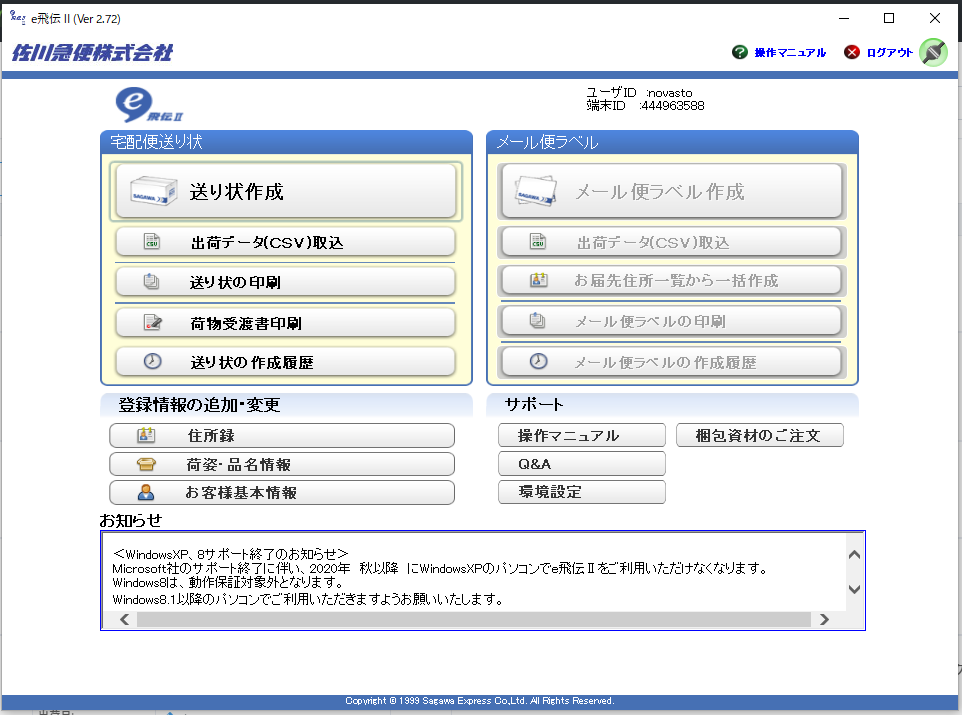Click the メール便ラベル panel header
The image size is (962, 715).
click(672, 142)
